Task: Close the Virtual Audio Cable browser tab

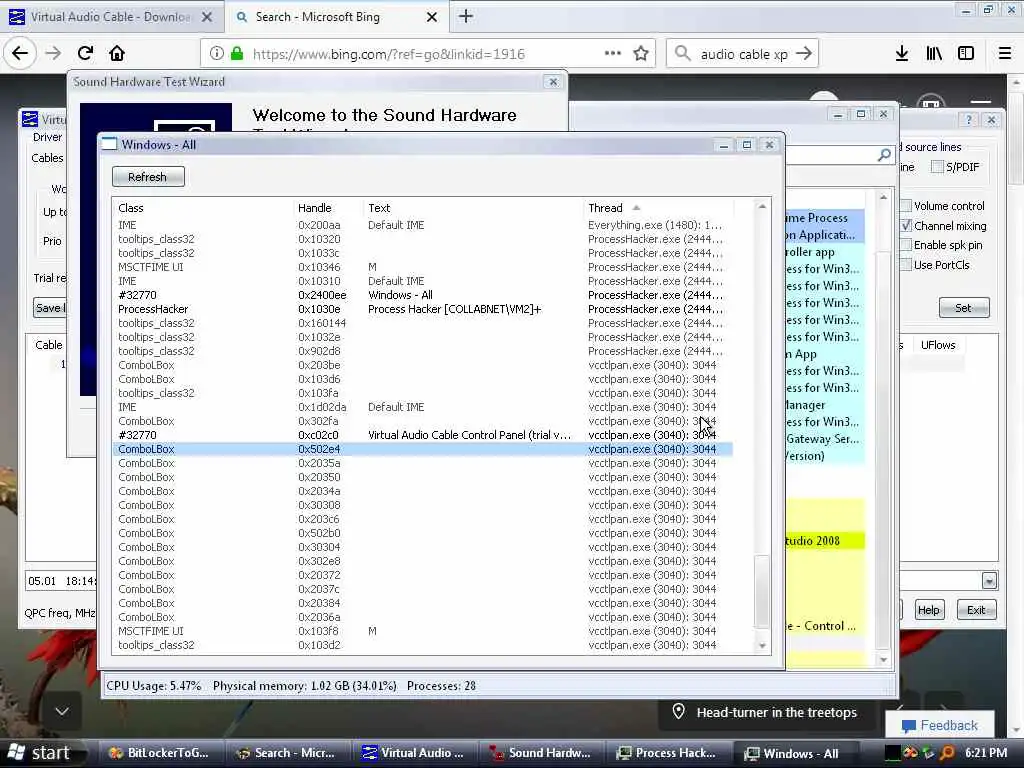Action: pos(207,17)
